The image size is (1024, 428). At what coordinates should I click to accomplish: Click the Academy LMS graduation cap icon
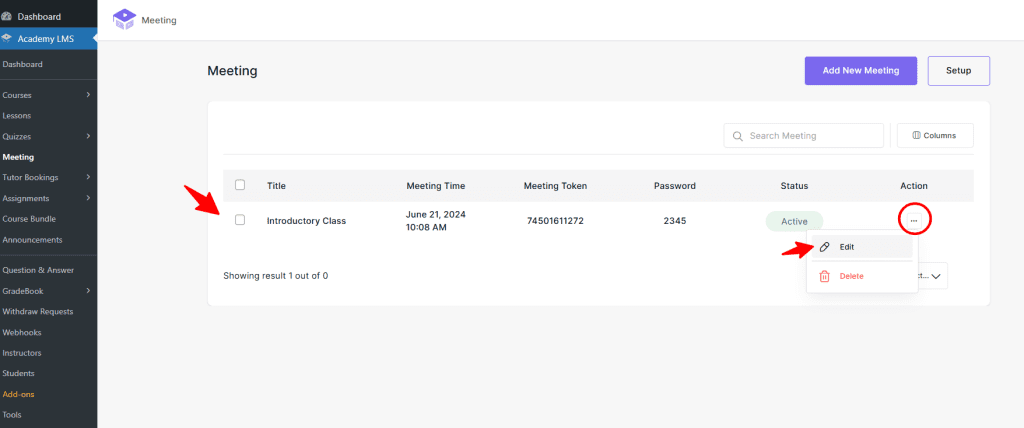click(x=7, y=39)
